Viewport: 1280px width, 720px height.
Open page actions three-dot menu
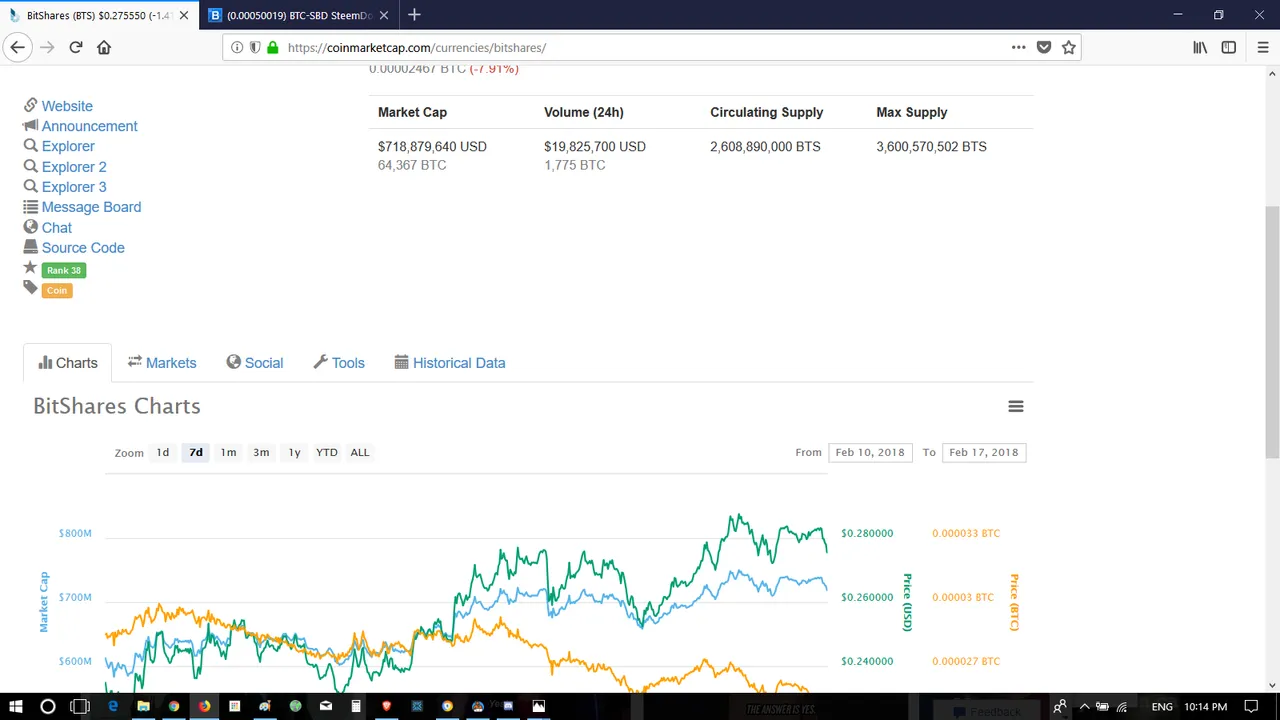coord(1018,47)
